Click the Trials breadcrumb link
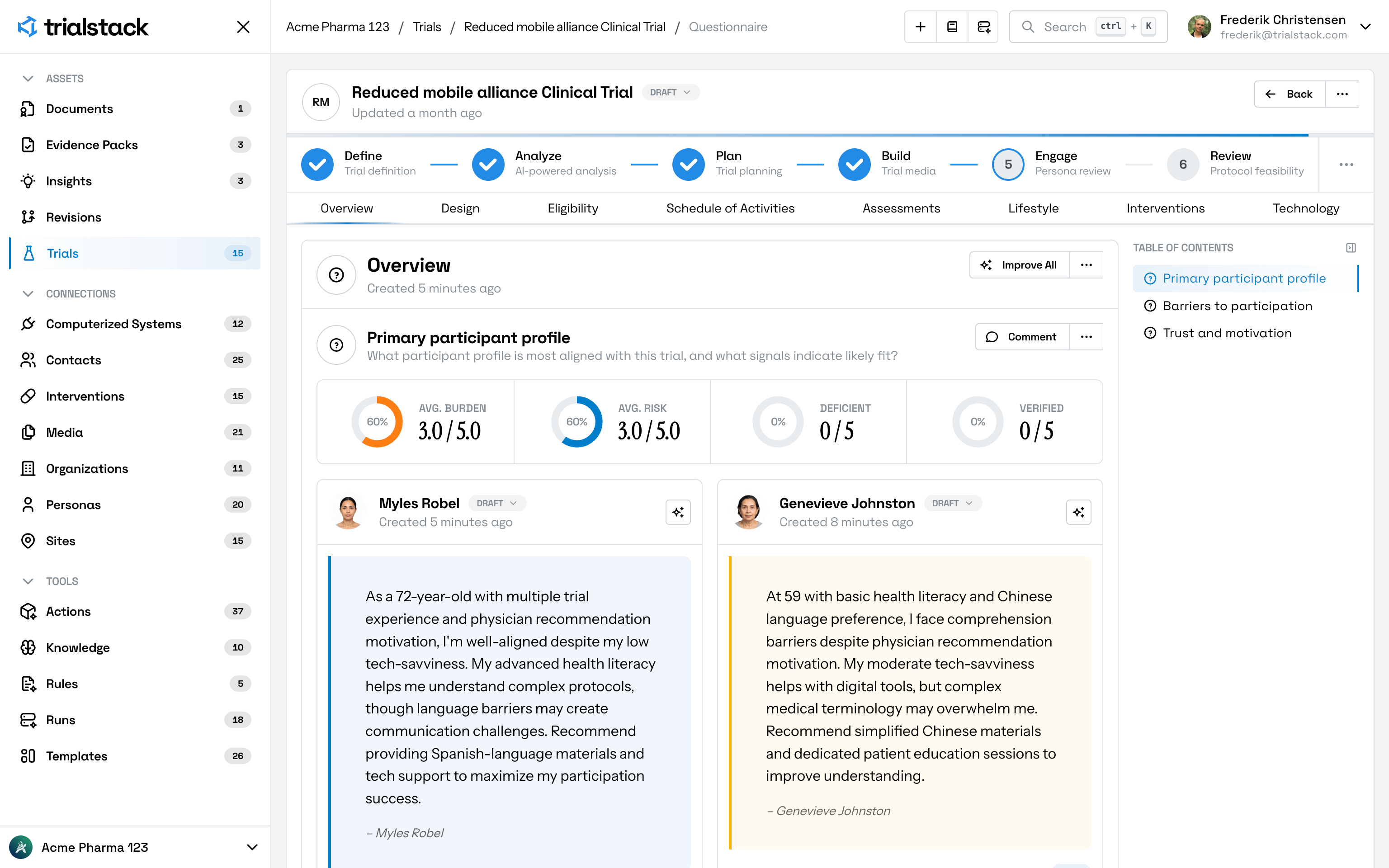The height and width of the screenshot is (868, 1389). tap(427, 27)
